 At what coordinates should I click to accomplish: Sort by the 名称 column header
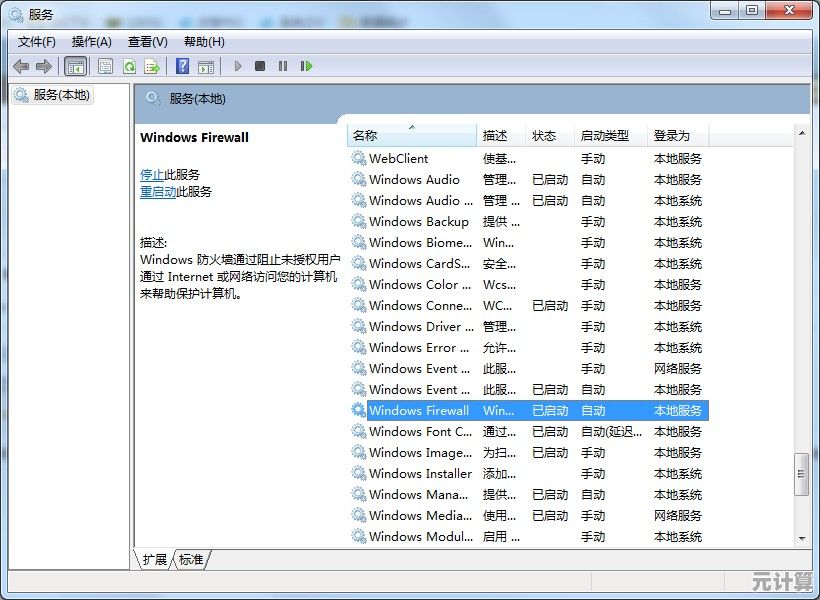click(412, 135)
